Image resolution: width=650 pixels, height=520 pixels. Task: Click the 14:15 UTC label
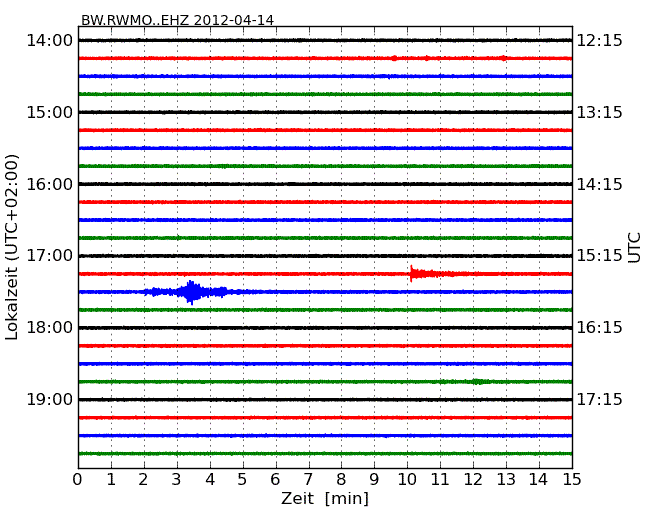600,184
